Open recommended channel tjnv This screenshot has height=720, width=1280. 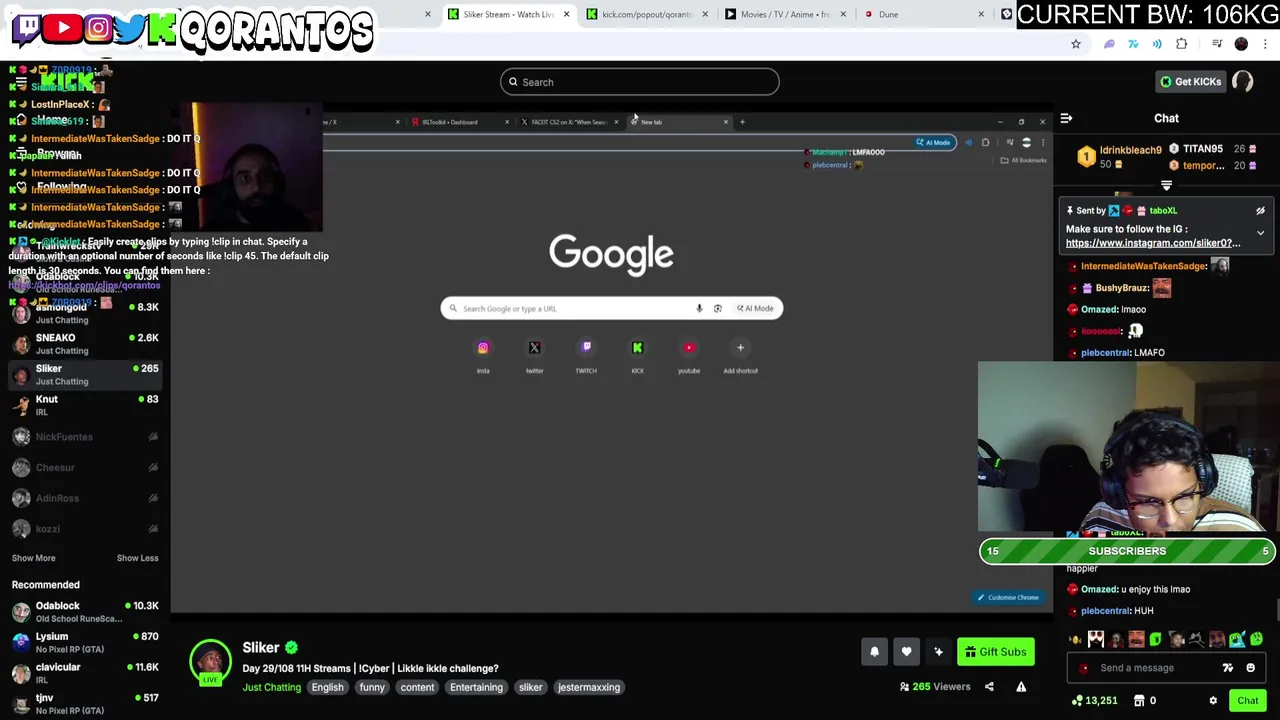coord(85,703)
